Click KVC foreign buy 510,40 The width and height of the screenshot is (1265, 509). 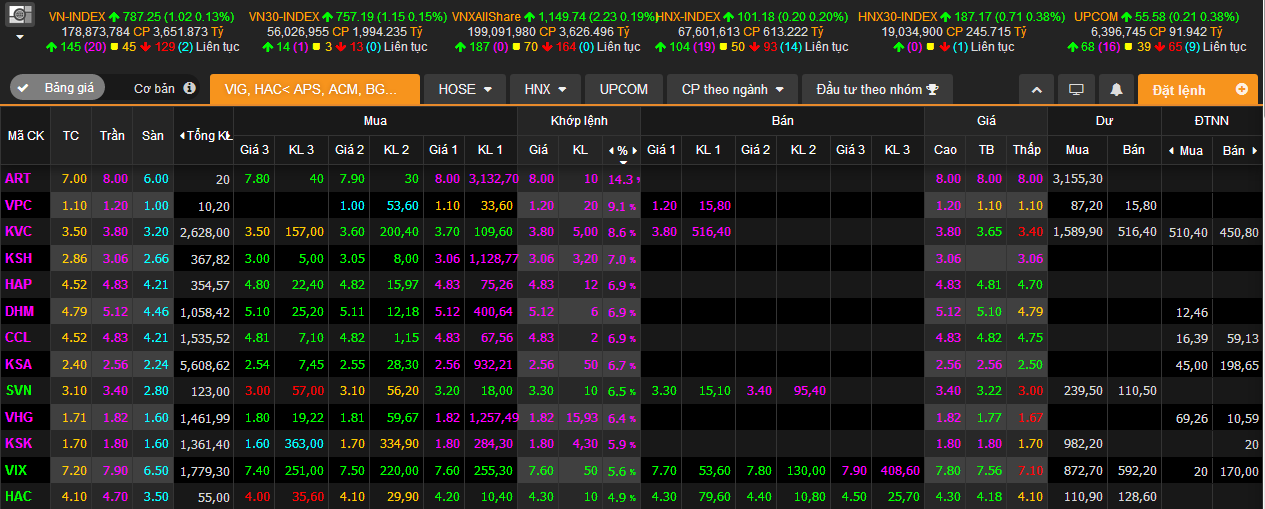(x=1188, y=232)
